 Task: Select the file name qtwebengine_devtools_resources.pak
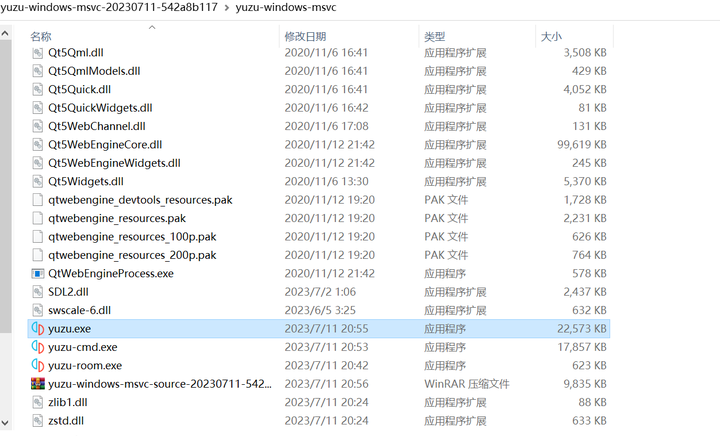[x=140, y=200]
